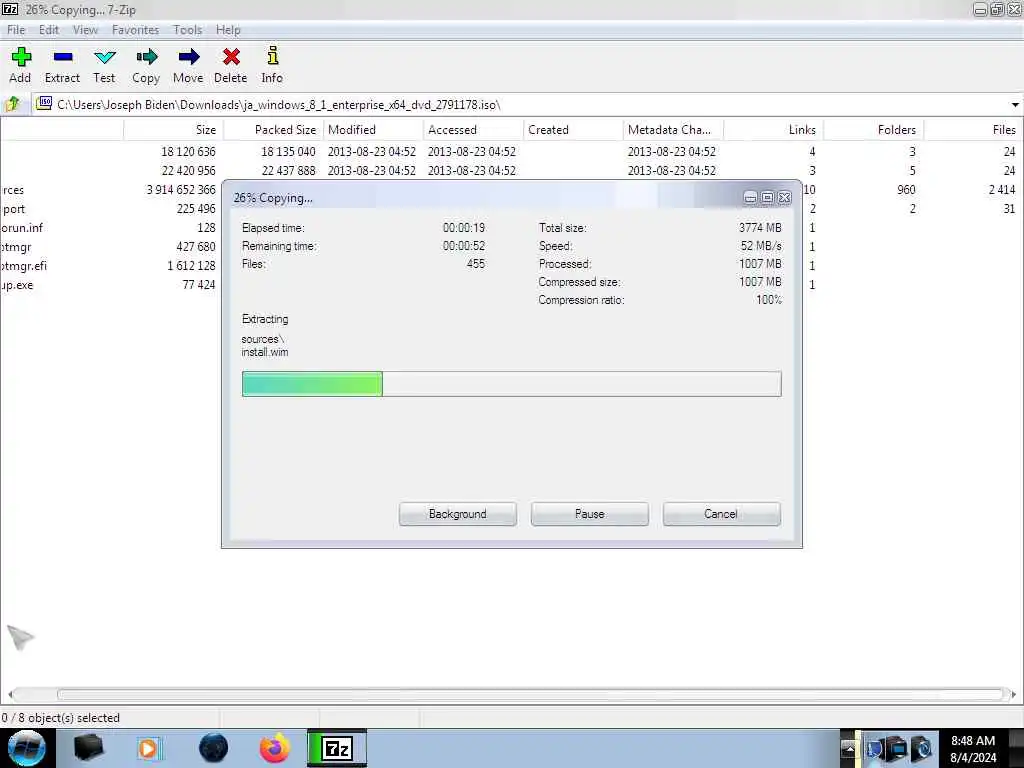This screenshot has height=768, width=1024.
Task: Sort by Folders column header
Action: [873, 130]
